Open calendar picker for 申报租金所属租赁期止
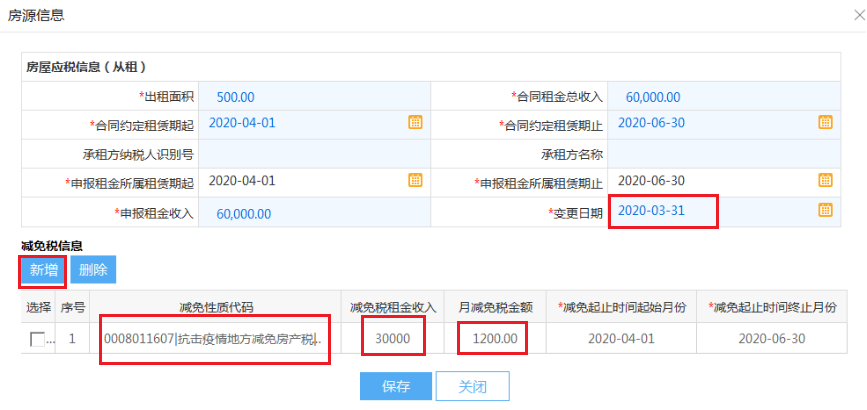This screenshot has width=867, height=410. pos(825,180)
